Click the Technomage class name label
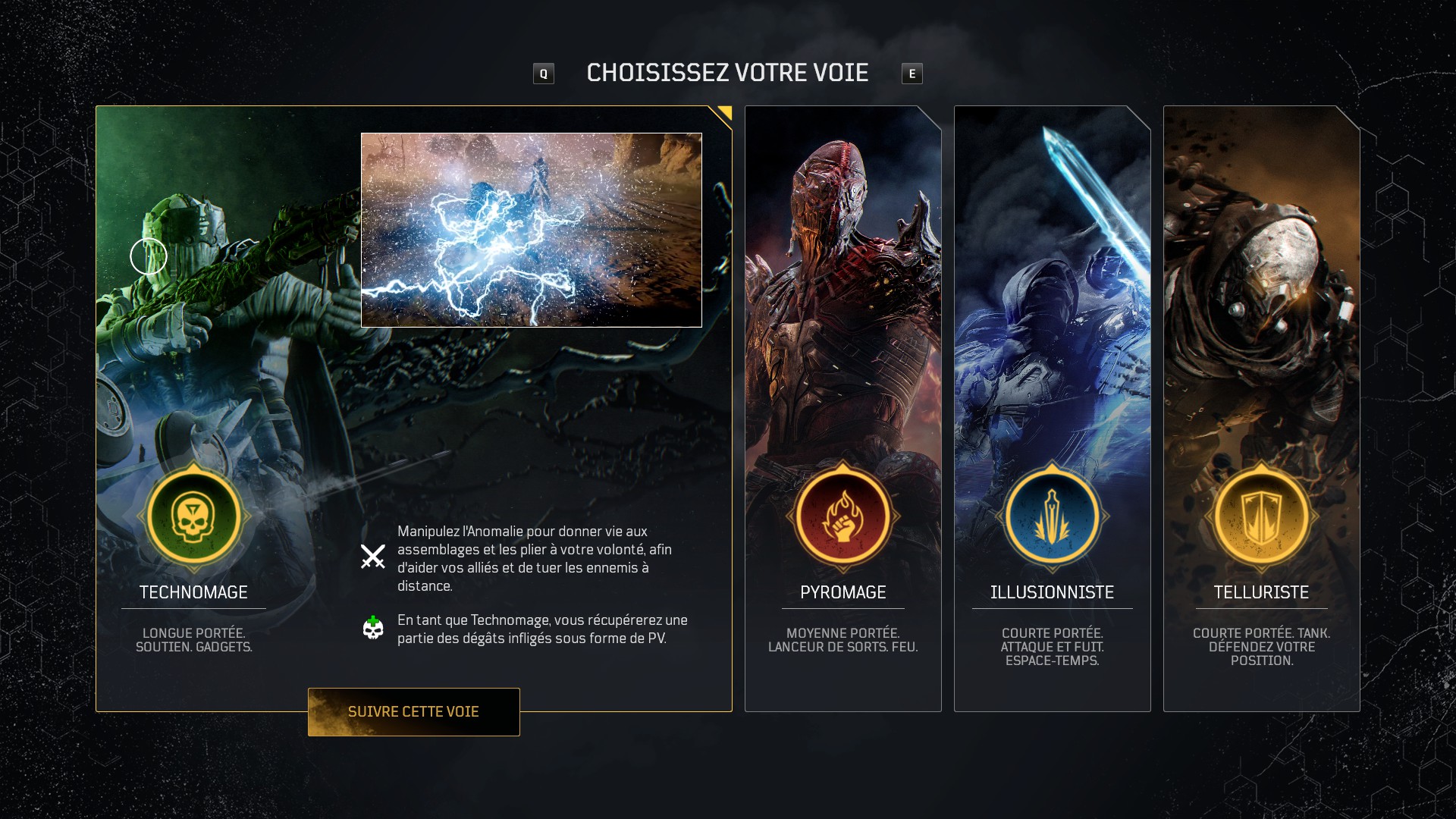Image resolution: width=1456 pixels, height=819 pixels. coord(193,592)
